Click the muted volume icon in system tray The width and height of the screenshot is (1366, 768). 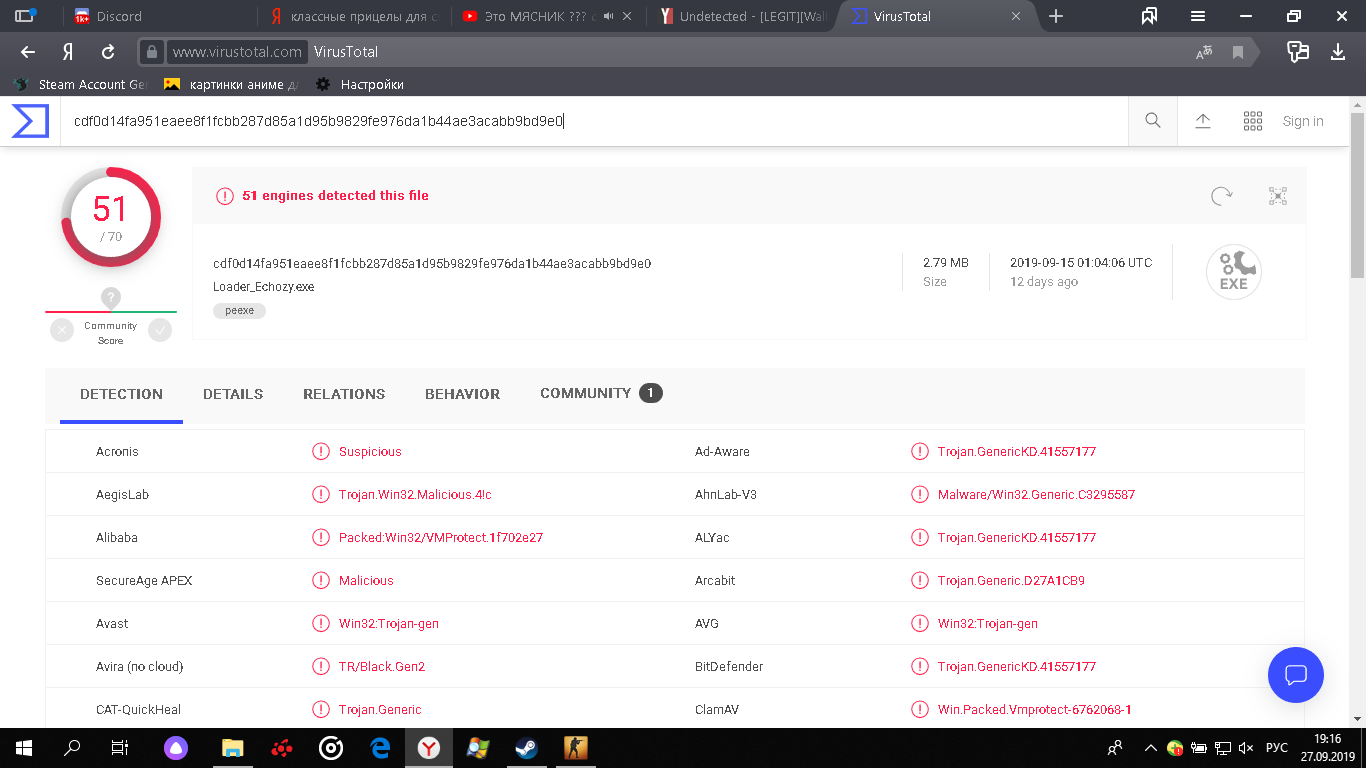pos(1246,748)
